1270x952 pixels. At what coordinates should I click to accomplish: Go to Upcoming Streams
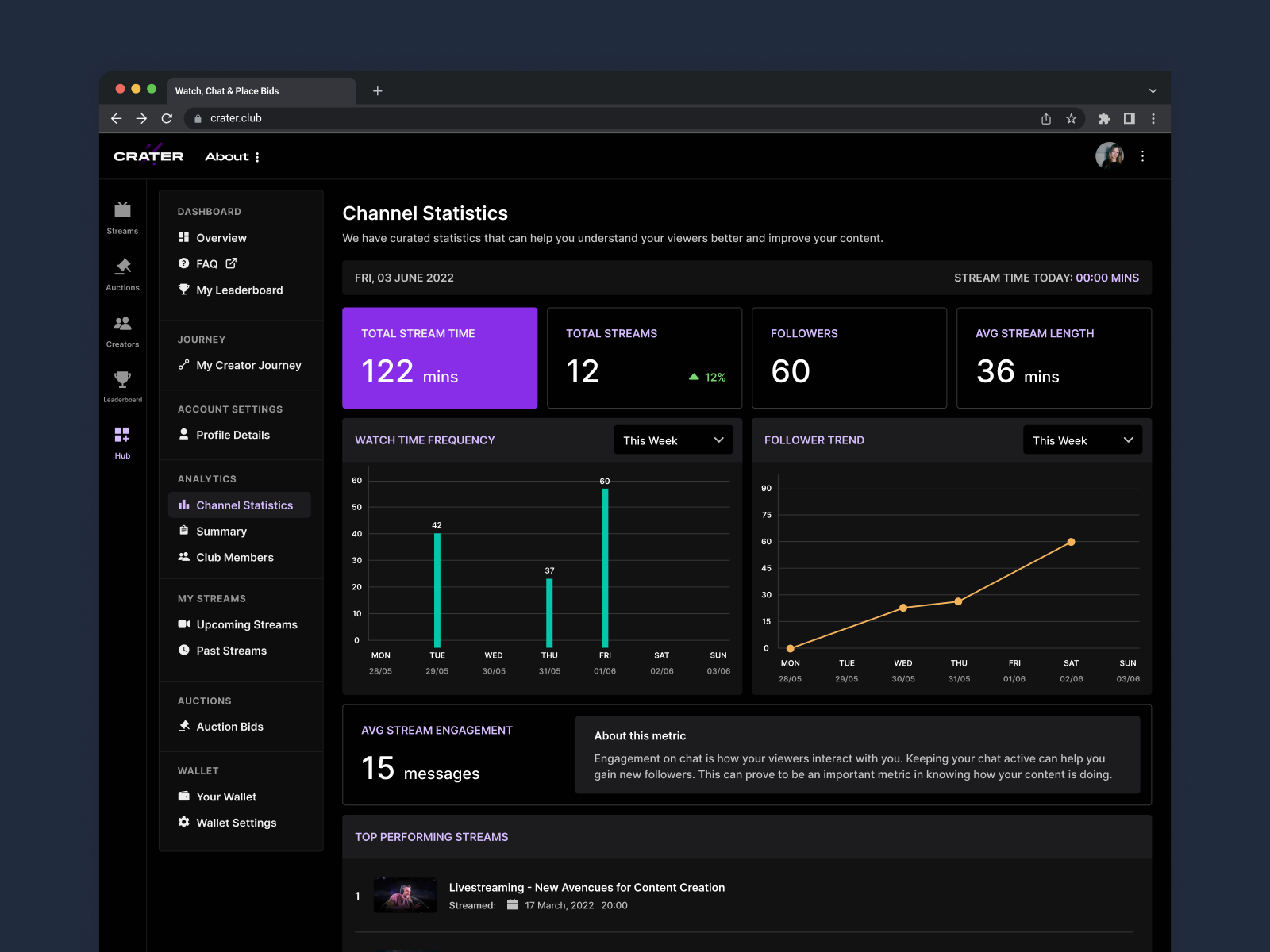point(247,624)
